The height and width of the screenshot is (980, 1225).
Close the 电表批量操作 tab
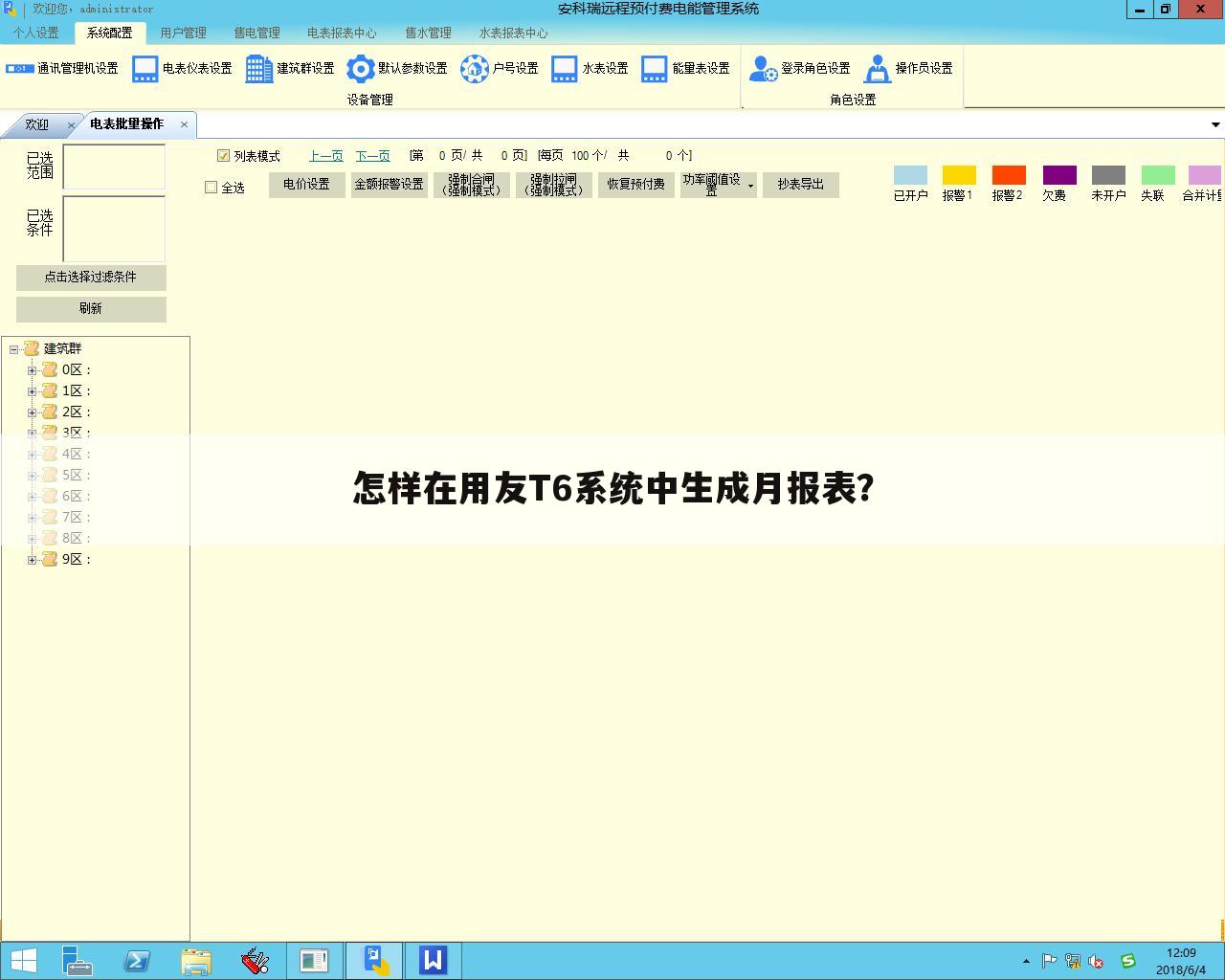(184, 124)
